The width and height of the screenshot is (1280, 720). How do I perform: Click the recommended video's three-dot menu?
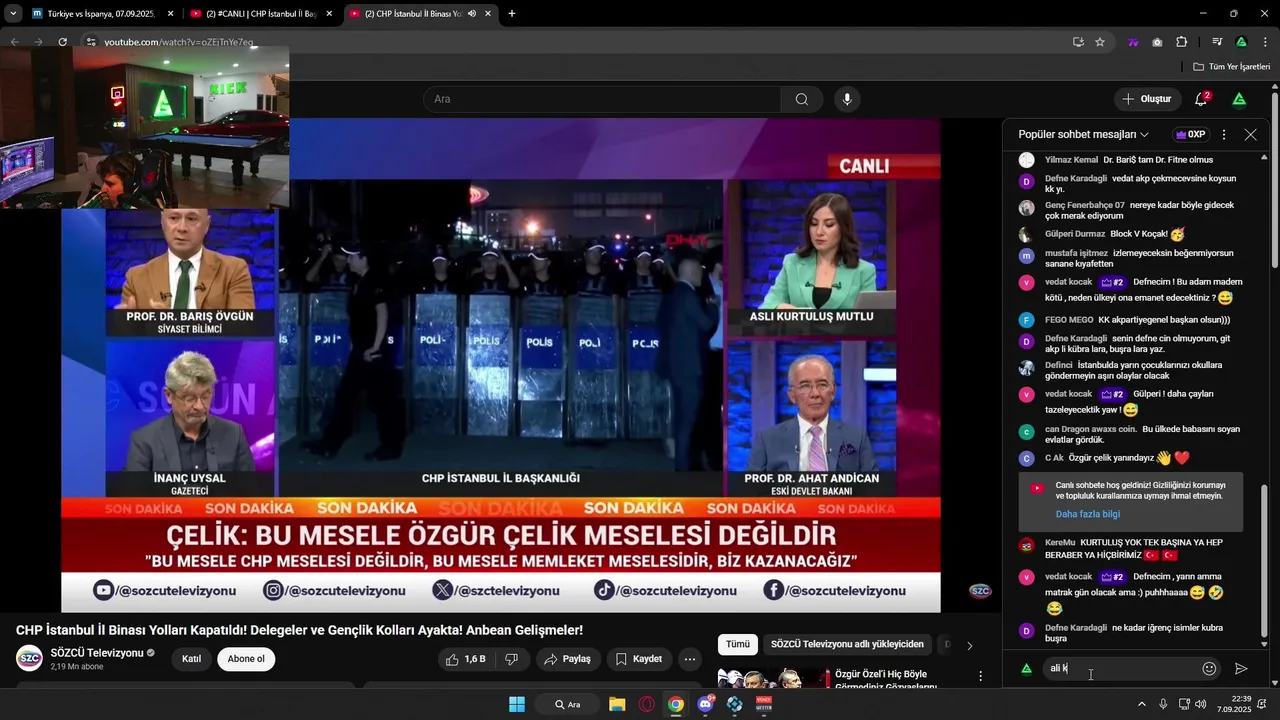point(980,677)
